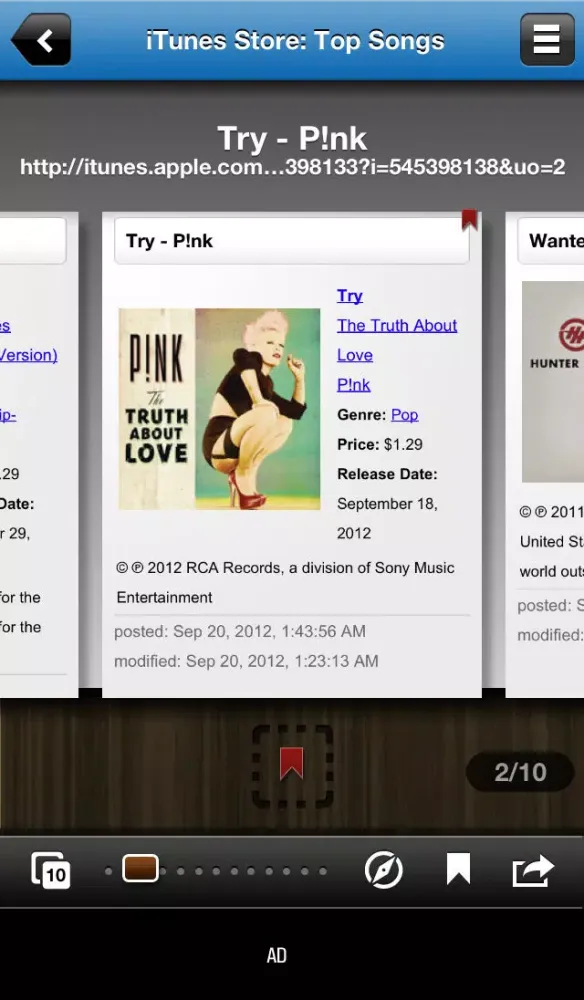This screenshot has width=584, height=1000.
Task: Open the article in Safari compass icon
Action: (384, 871)
